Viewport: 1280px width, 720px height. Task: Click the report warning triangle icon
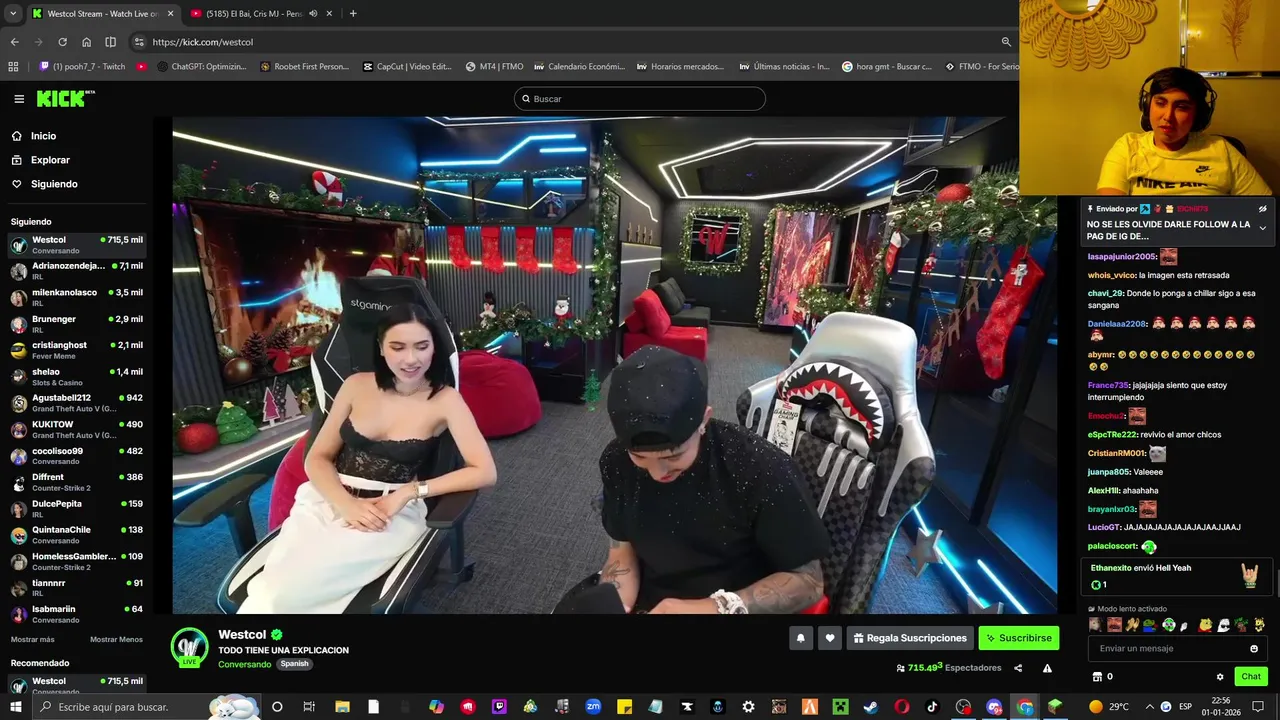pos(1047,668)
